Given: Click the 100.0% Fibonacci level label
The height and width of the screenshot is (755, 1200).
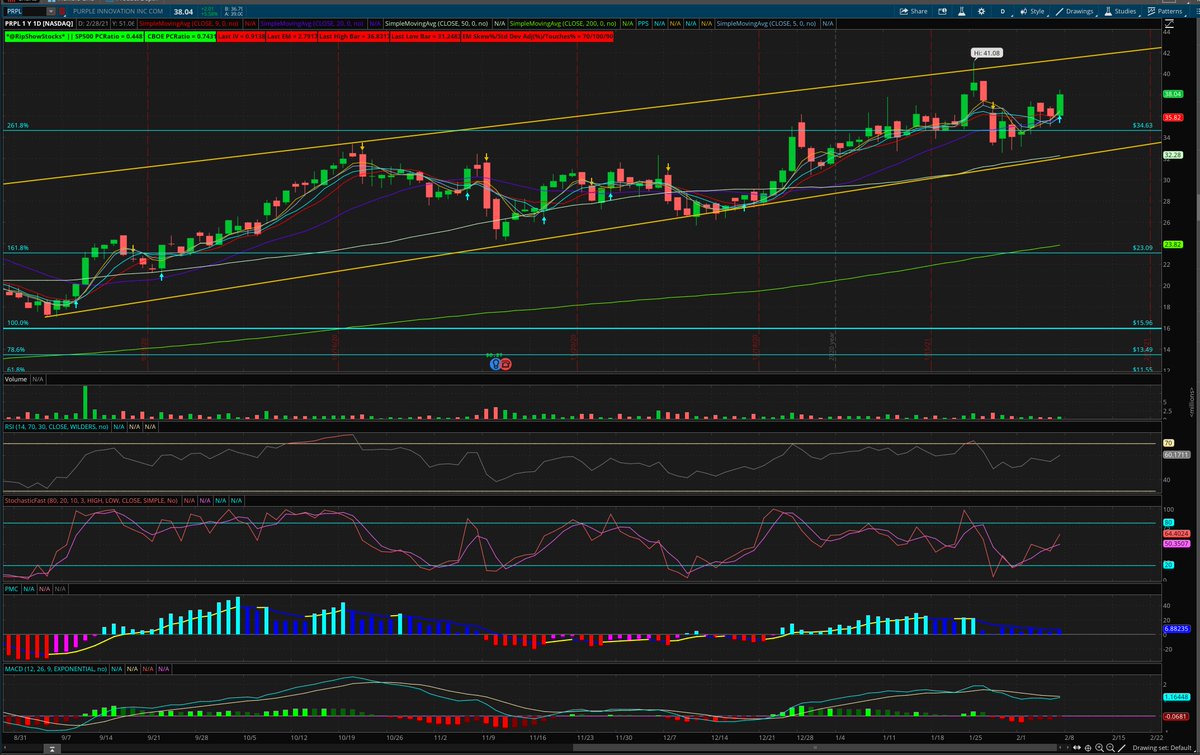Looking at the screenshot, I should tap(17, 323).
